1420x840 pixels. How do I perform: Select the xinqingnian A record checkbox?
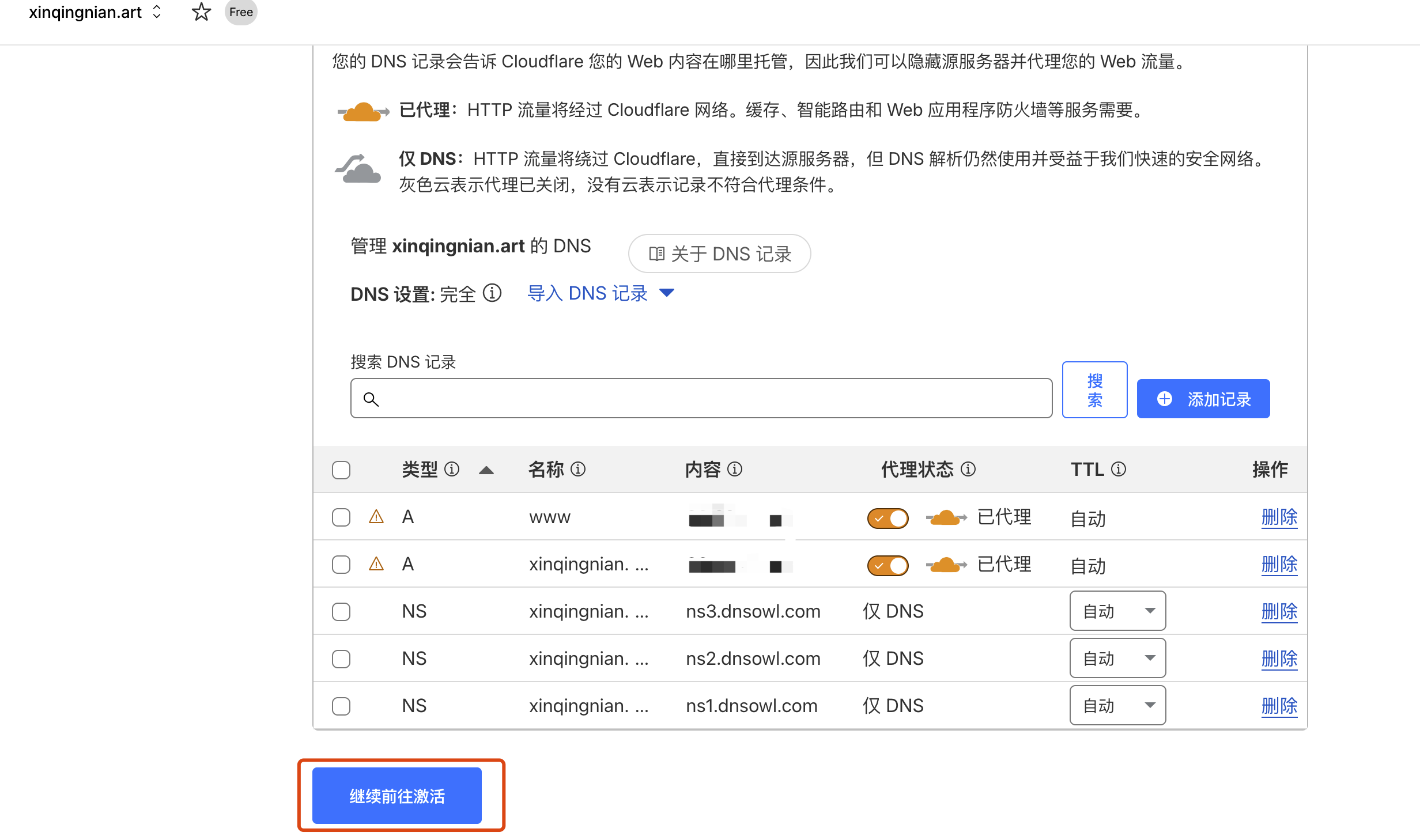341,565
